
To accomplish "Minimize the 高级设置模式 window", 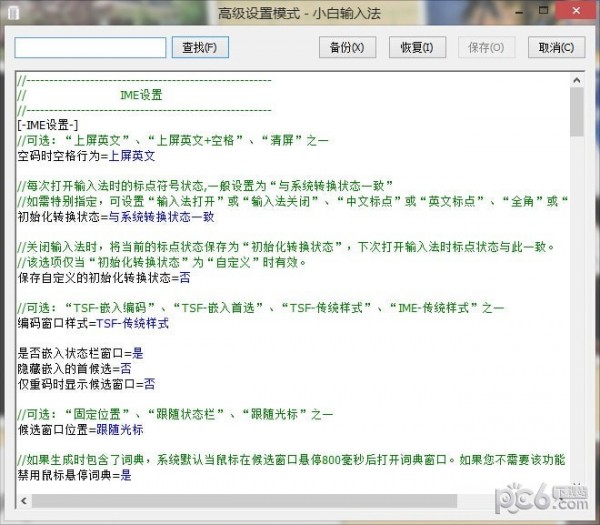I will tap(519, 11).
